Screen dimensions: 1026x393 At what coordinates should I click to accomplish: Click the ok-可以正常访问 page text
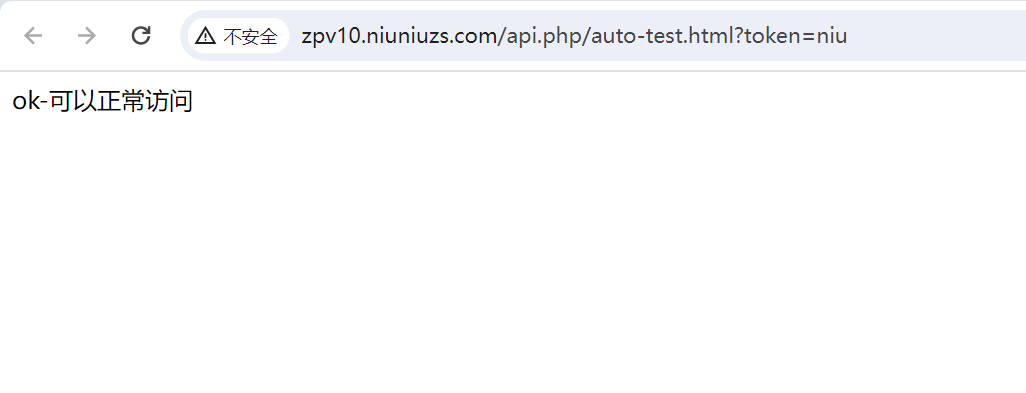click(x=103, y=102)
